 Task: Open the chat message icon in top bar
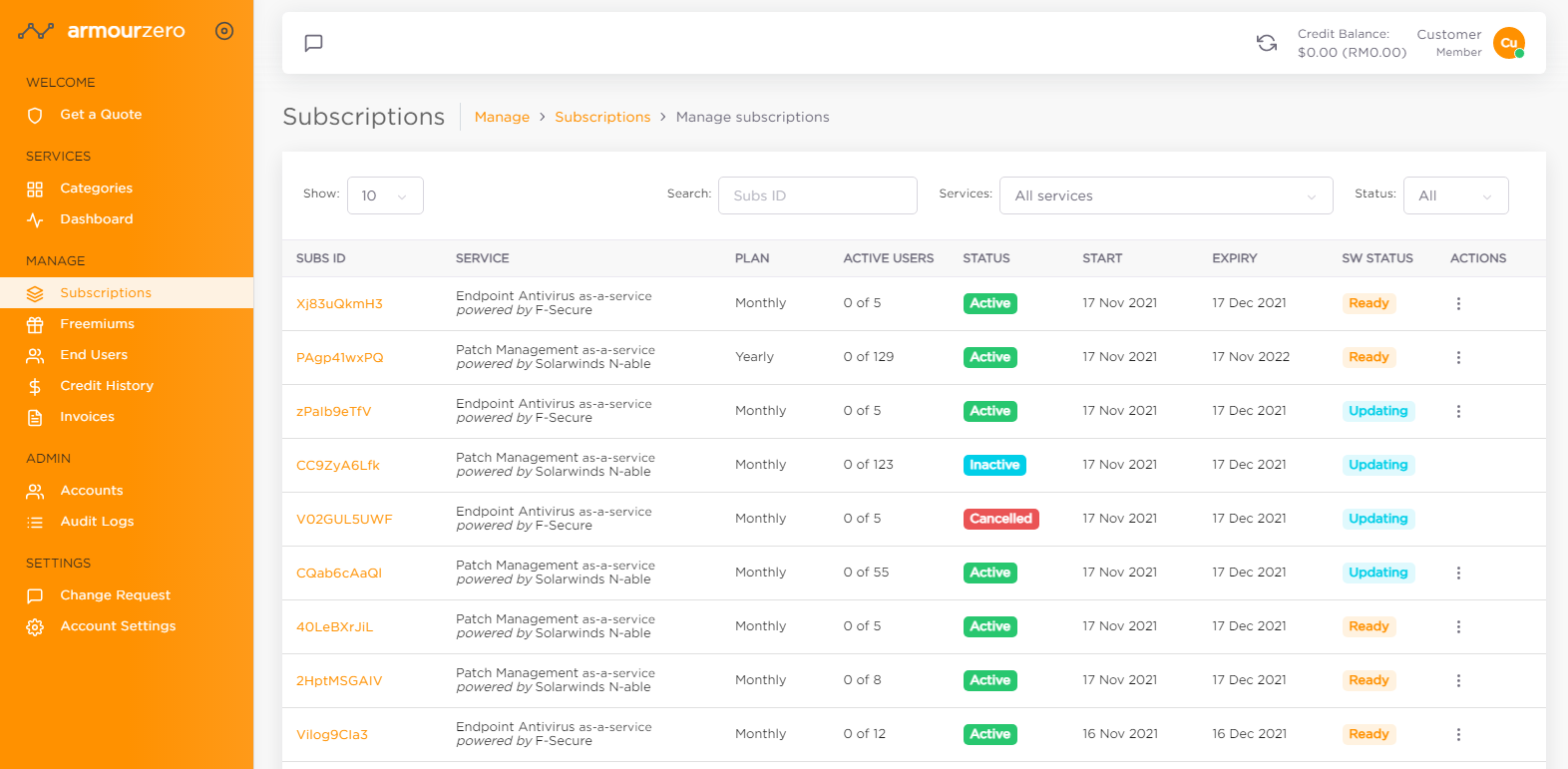click(x=313, y=43)
